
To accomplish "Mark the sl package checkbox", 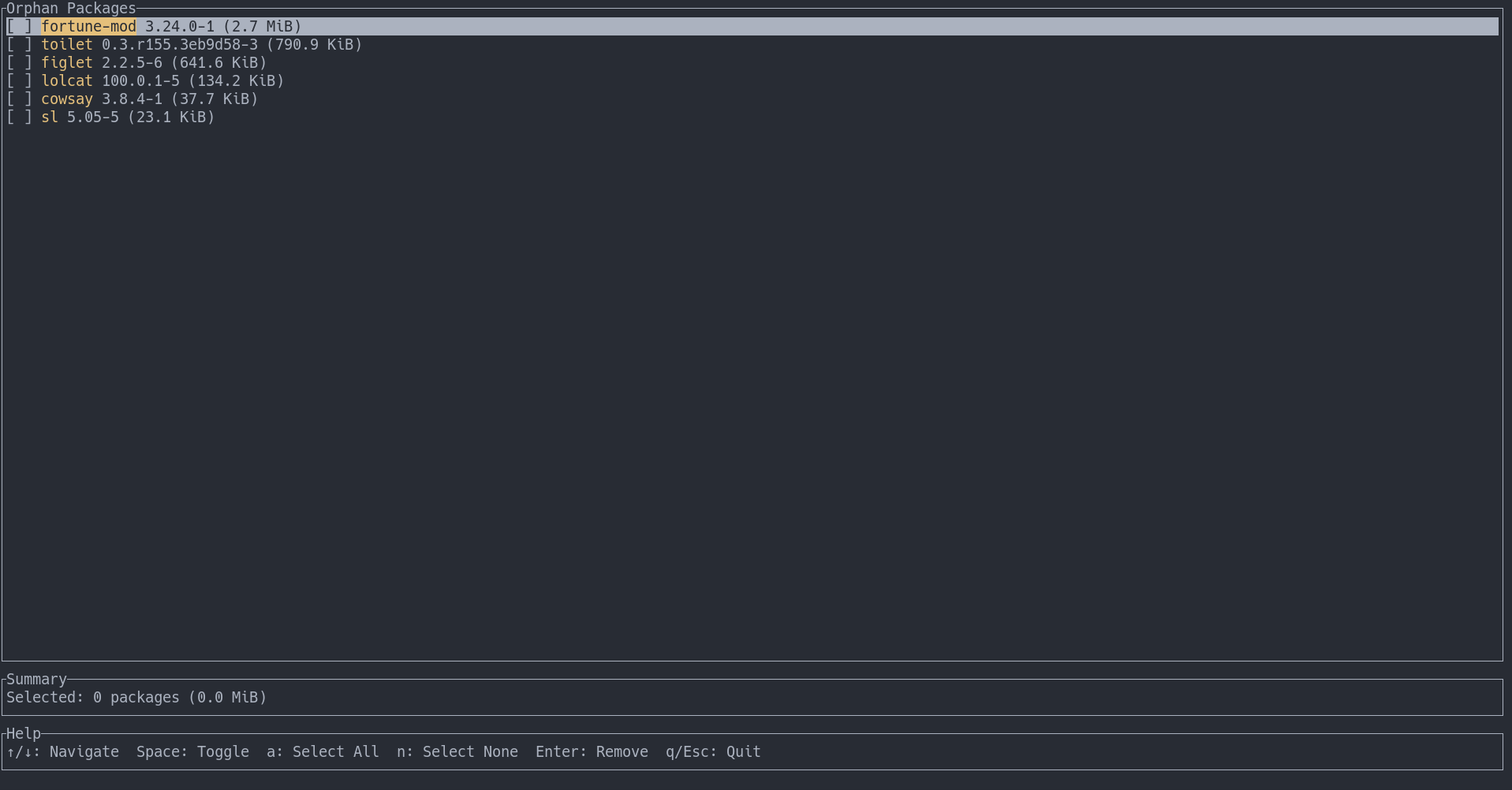I will (20, 117).
